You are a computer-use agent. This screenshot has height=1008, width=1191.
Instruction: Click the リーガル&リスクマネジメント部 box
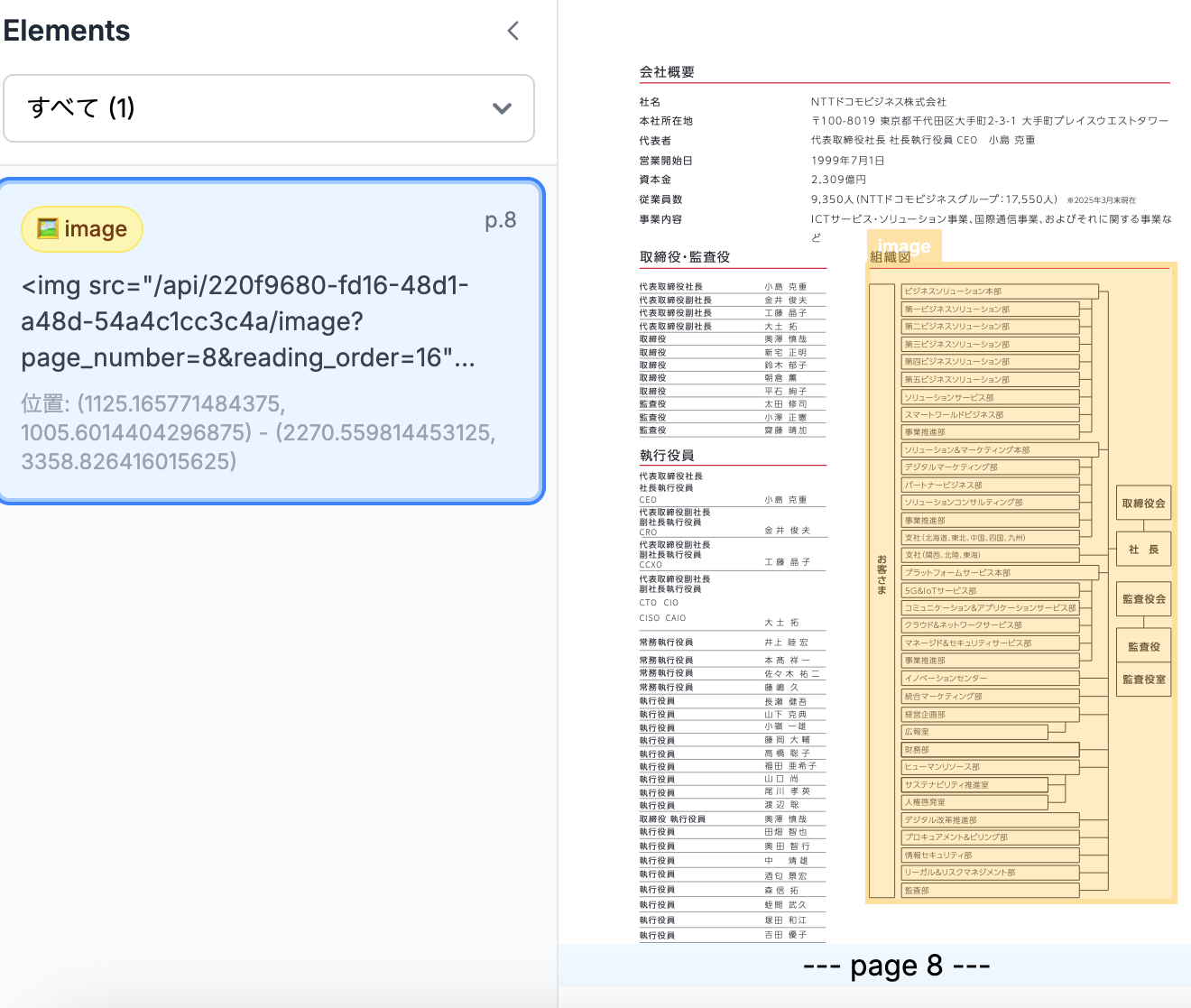pyautogui.click(x=990, y=873)
